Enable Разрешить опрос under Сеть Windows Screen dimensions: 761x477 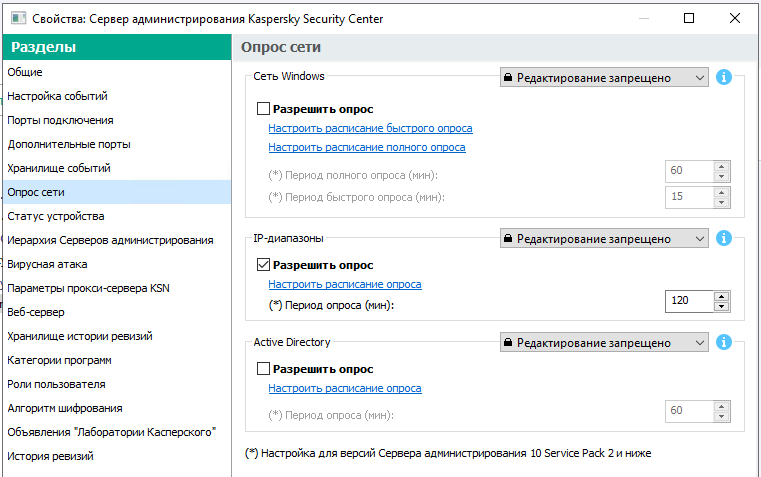point(263,109)
